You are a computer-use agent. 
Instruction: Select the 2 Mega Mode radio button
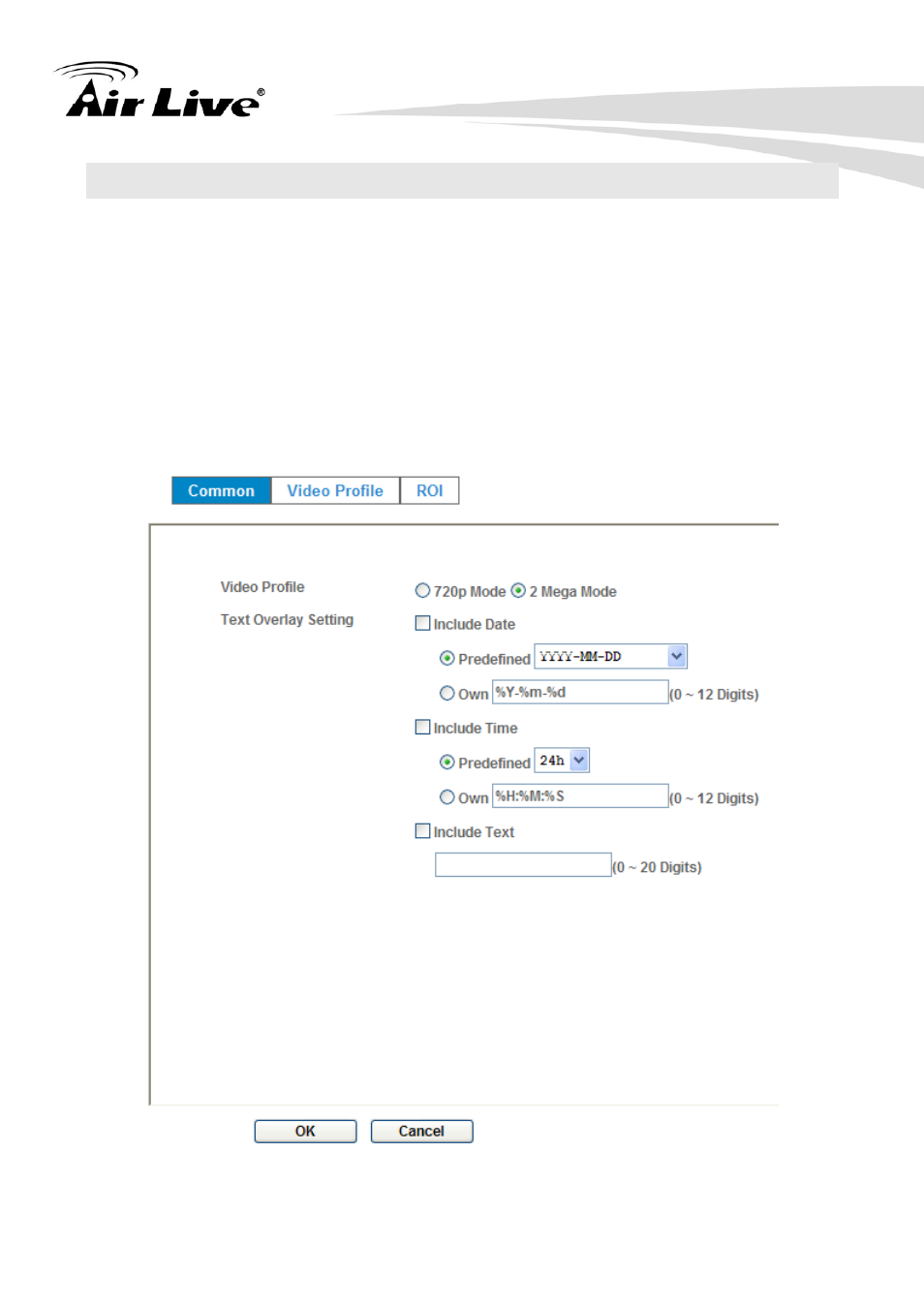[x=518, y=590]
